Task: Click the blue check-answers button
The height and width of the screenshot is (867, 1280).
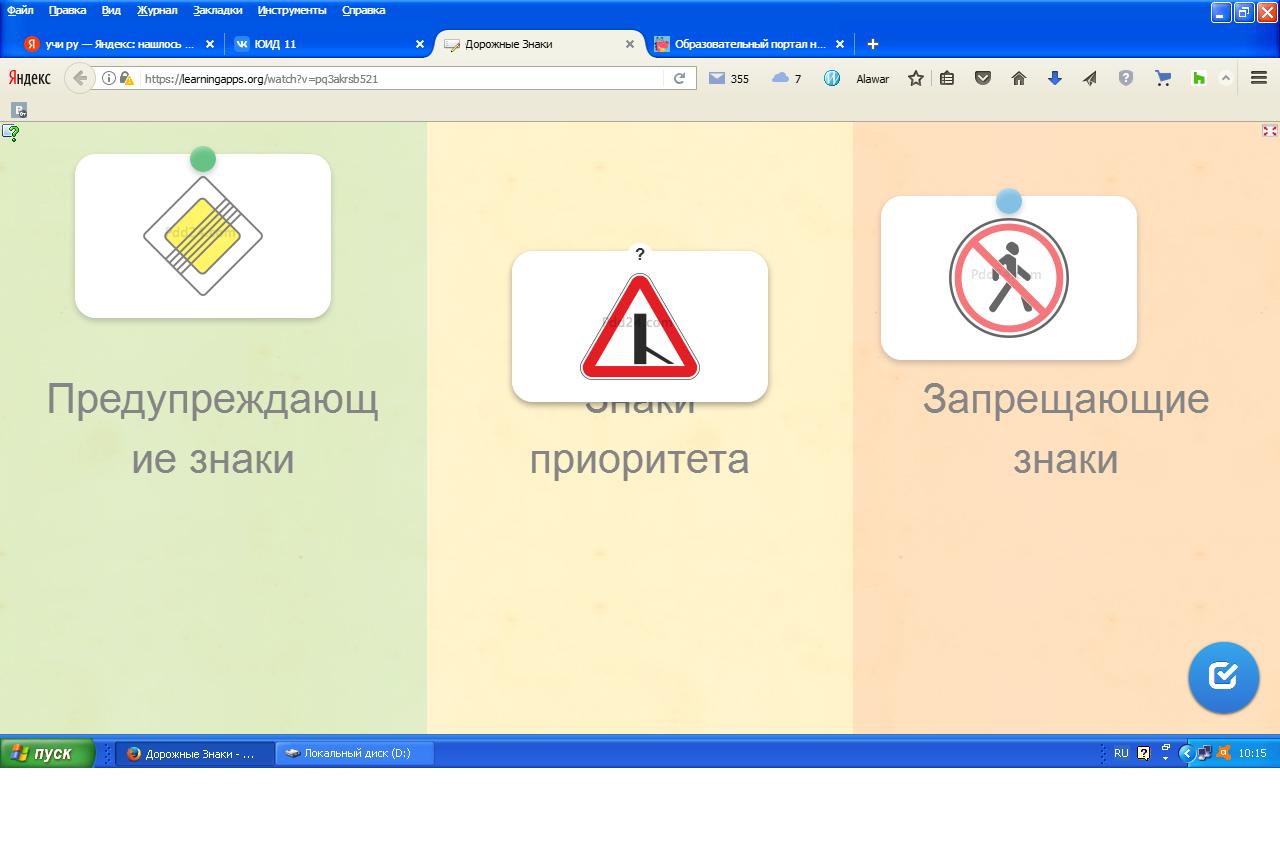Action: tap(1223, 677)
